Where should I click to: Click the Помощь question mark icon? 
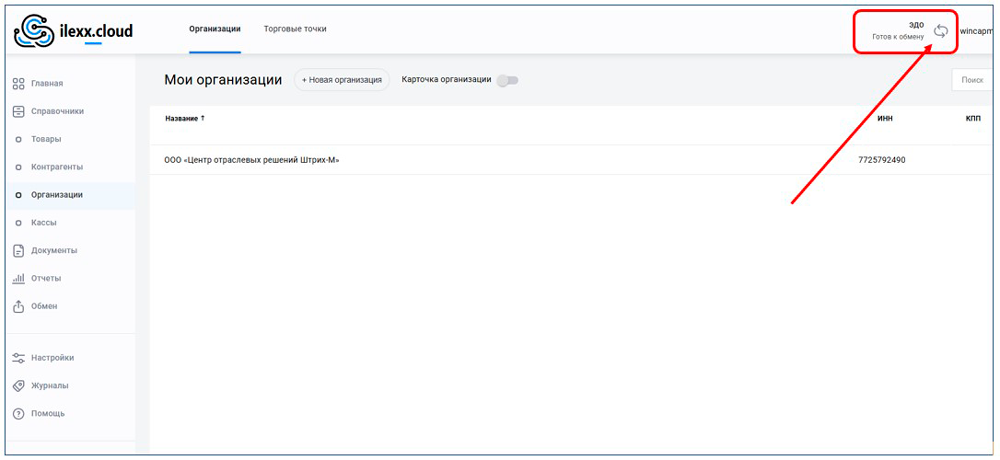[x=18, y=413]
